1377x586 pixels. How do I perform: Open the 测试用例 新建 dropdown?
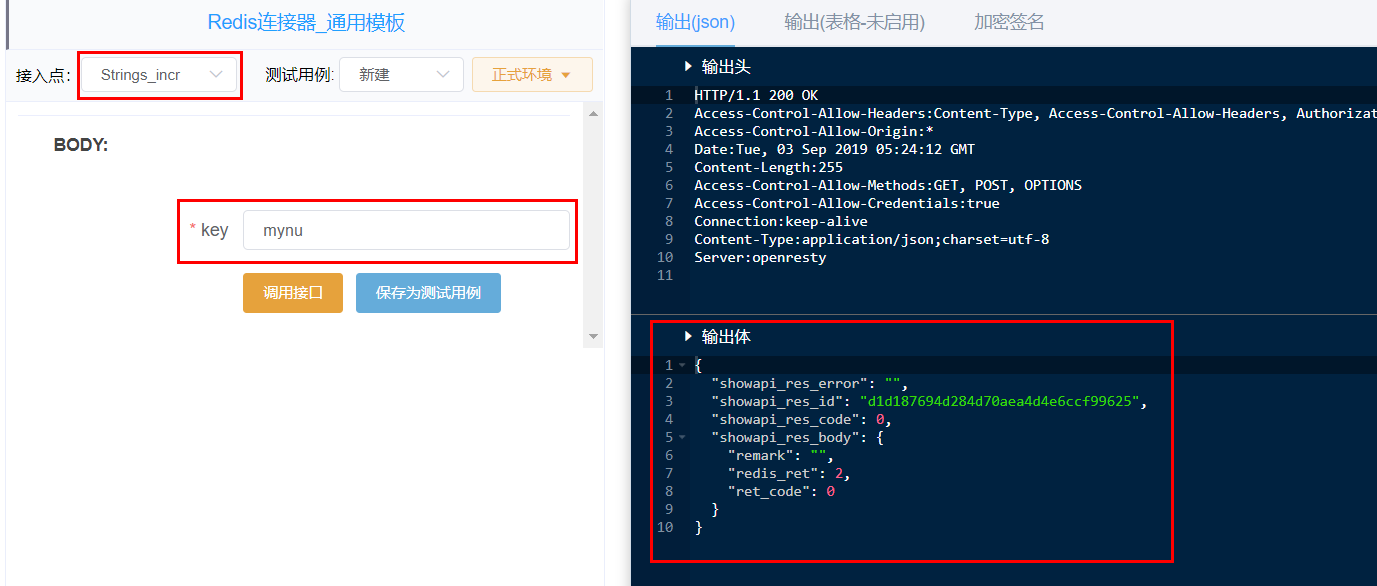click(x=401, y=75)
